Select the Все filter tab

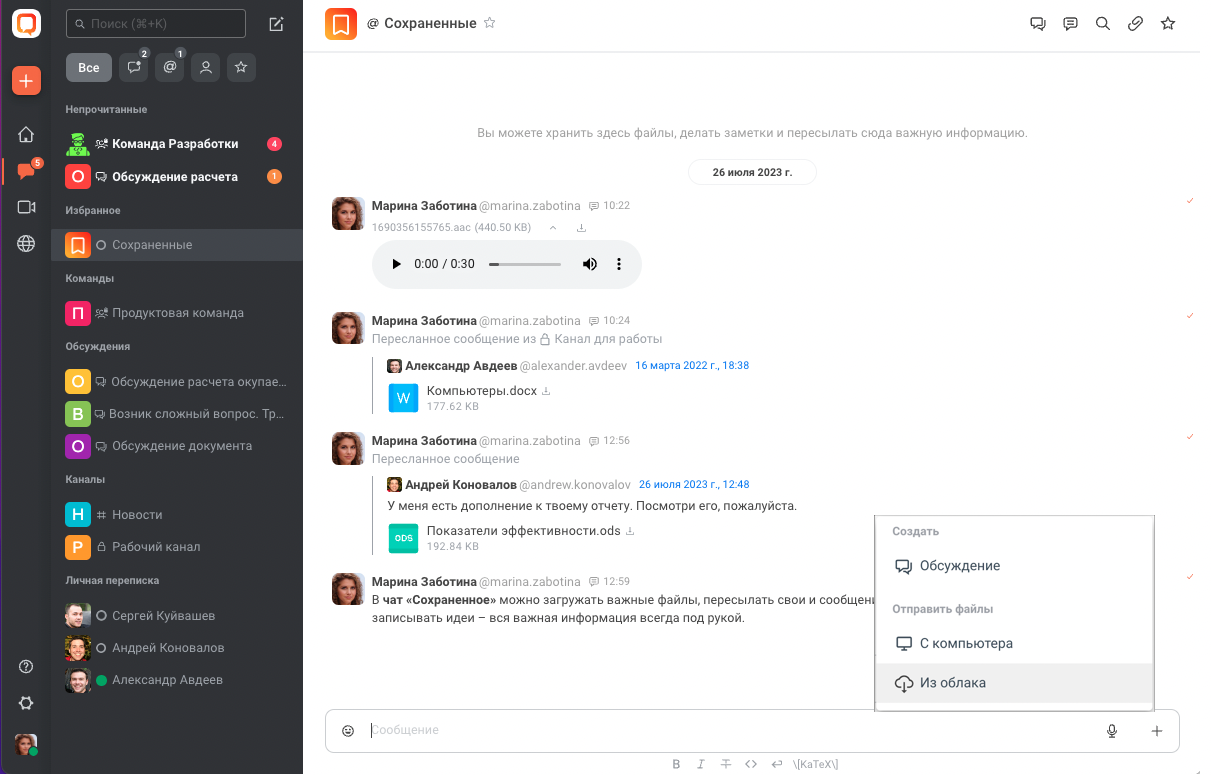coord(89,68)
